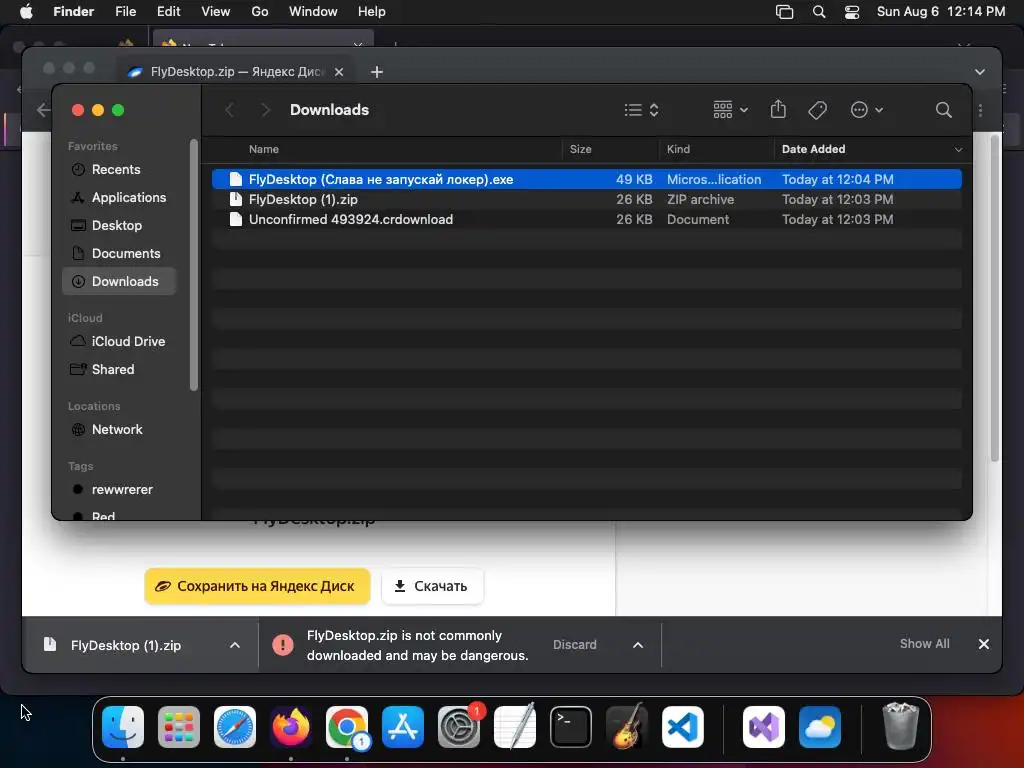Click the screen mirroring menu bar icon
1024x768 pixels.
tap(784, 12)
